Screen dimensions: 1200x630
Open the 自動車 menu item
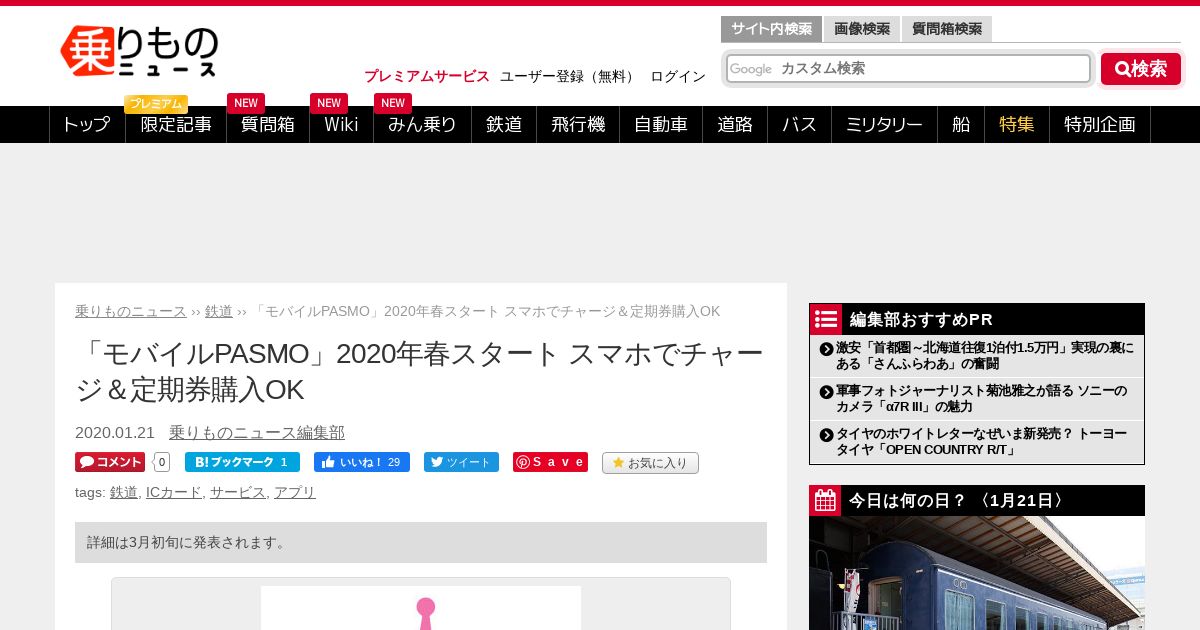click(x=661, y=124)
